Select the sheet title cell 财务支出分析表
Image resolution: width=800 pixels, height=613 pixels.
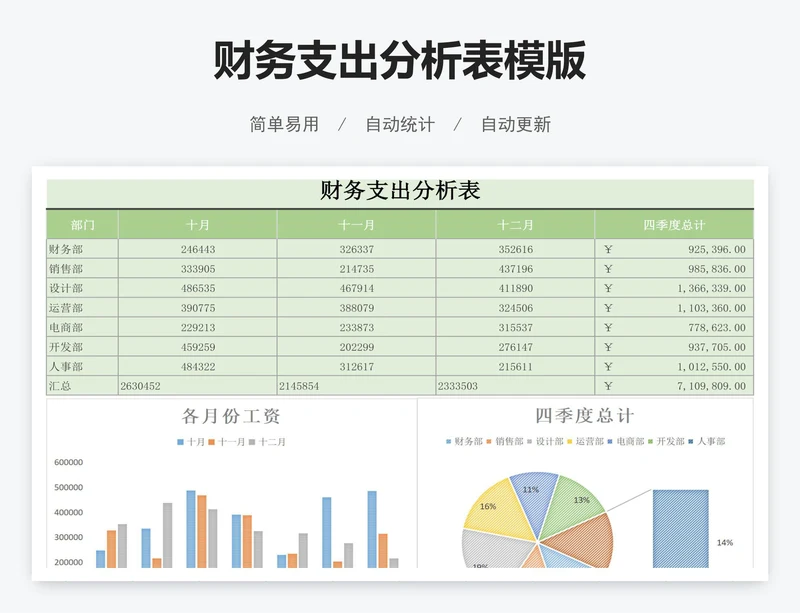(400, 191)
